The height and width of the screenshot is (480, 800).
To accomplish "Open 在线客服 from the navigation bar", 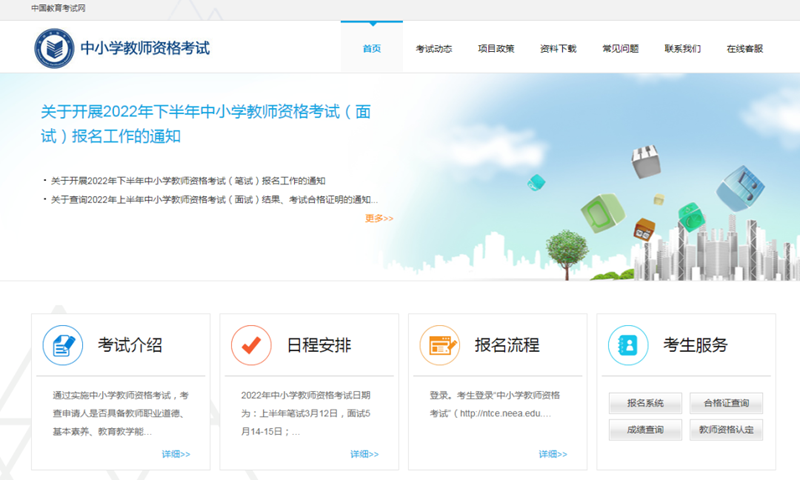I will pos(744,48).
